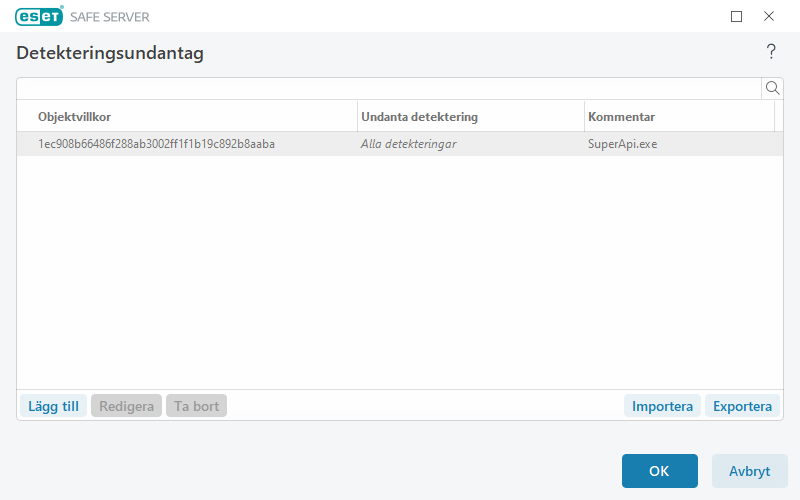
Task: Open help with the question mark icon
Action: pyautogui.click(x=771, y=52)
